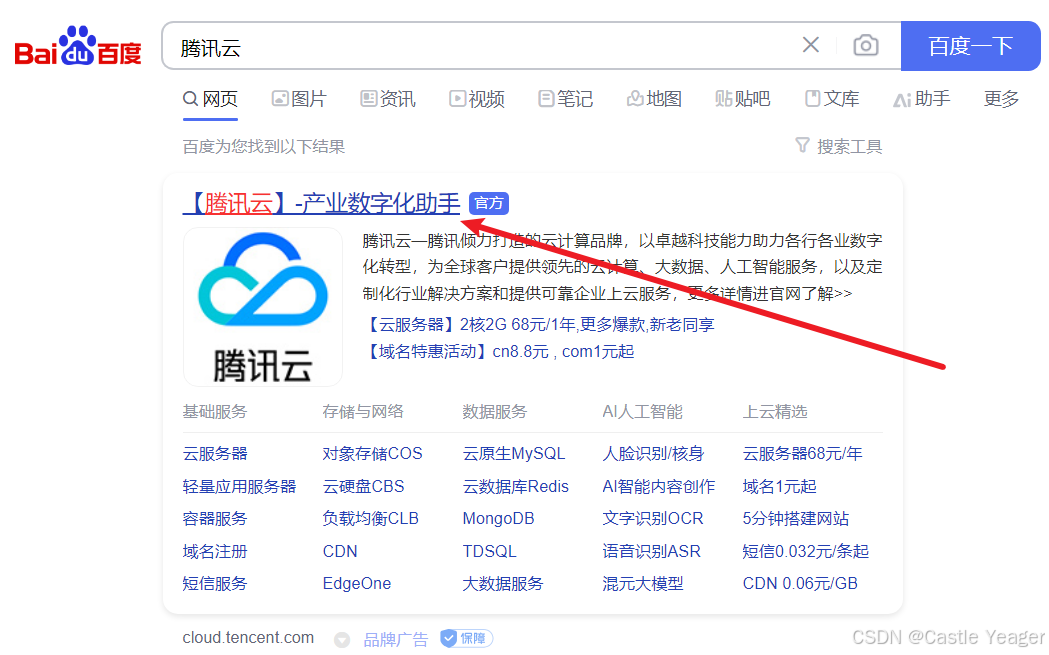Click the Baidu logo

coord(78,45)
